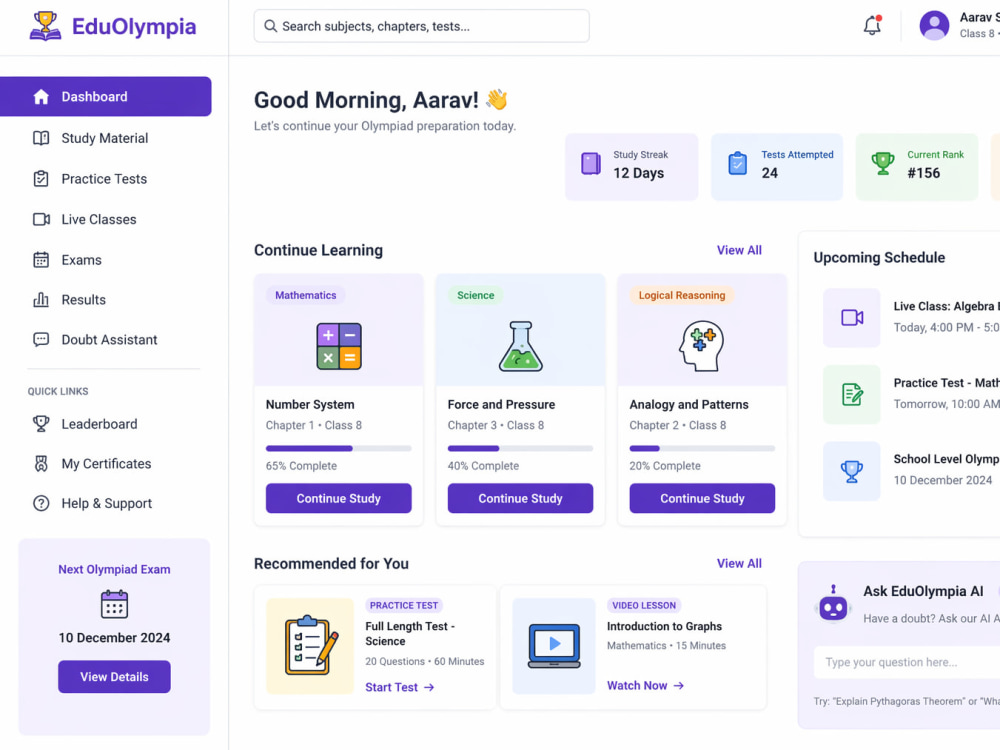Screen dimensions: 1000x750
Task: Click View All in Recommended for You
Action: coord(739,563)
